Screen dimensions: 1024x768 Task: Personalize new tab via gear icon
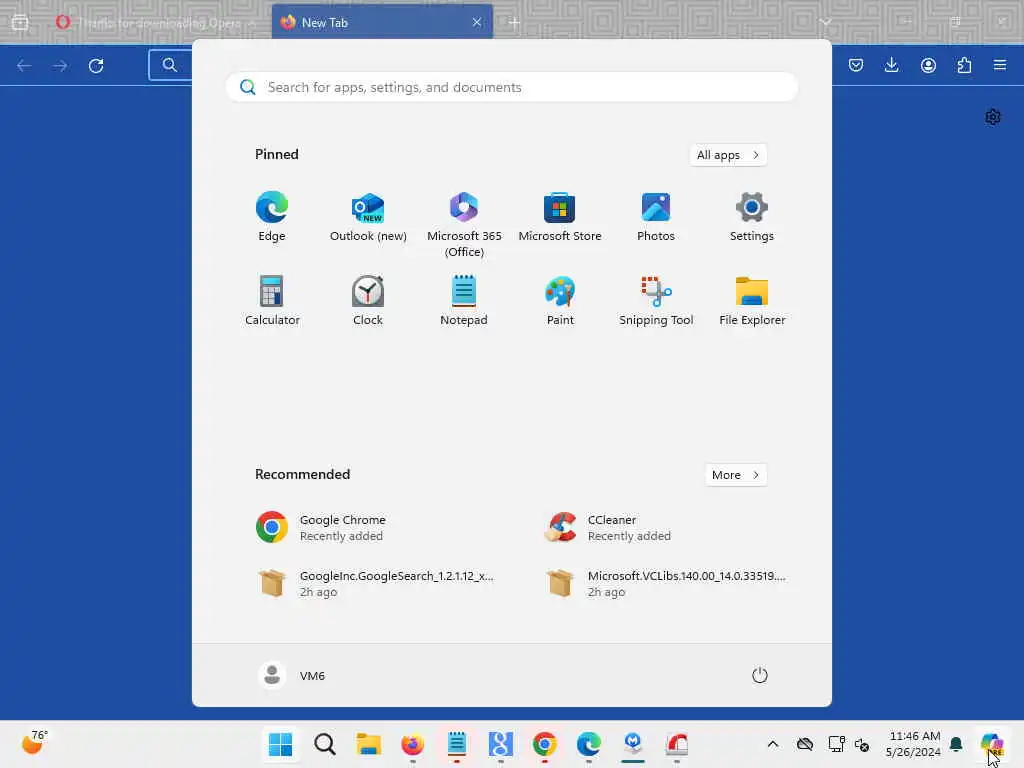[x=993, y=117]
